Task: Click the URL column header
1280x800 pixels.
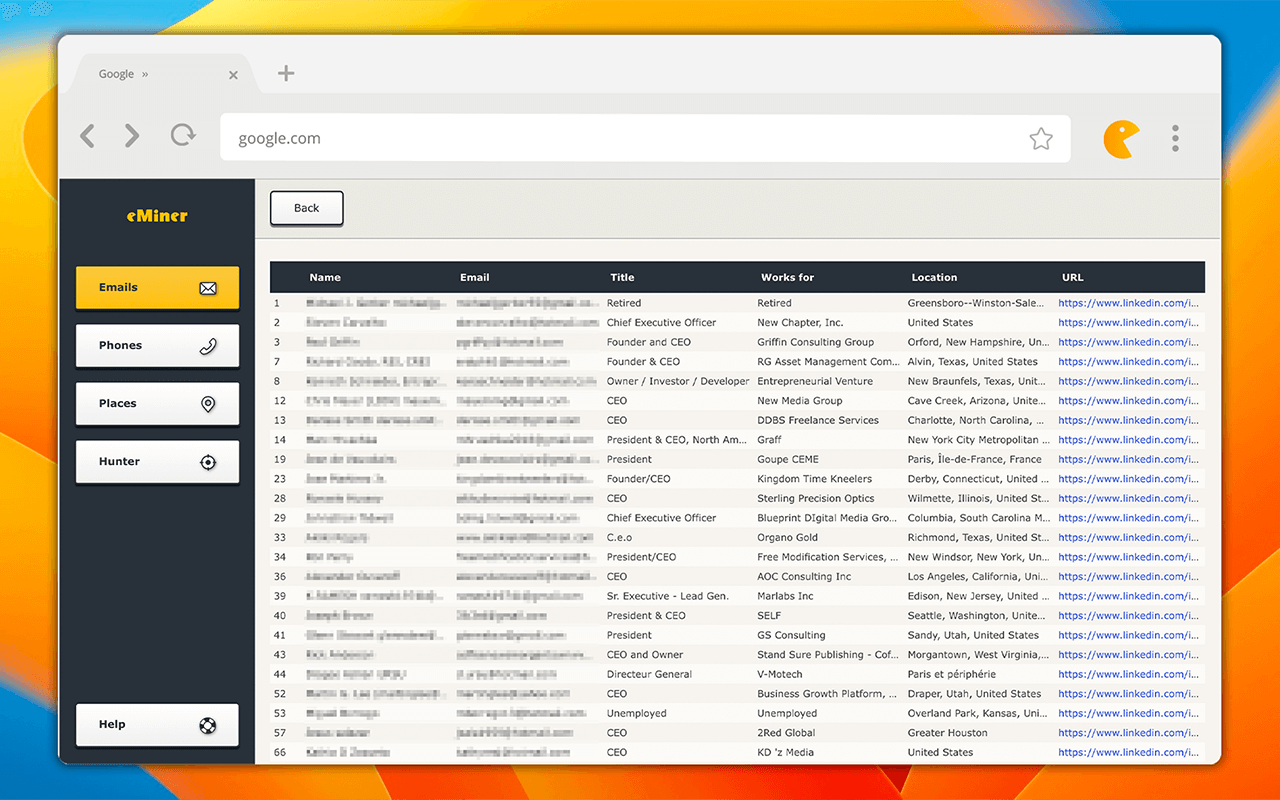Action: pos(1072,277)
